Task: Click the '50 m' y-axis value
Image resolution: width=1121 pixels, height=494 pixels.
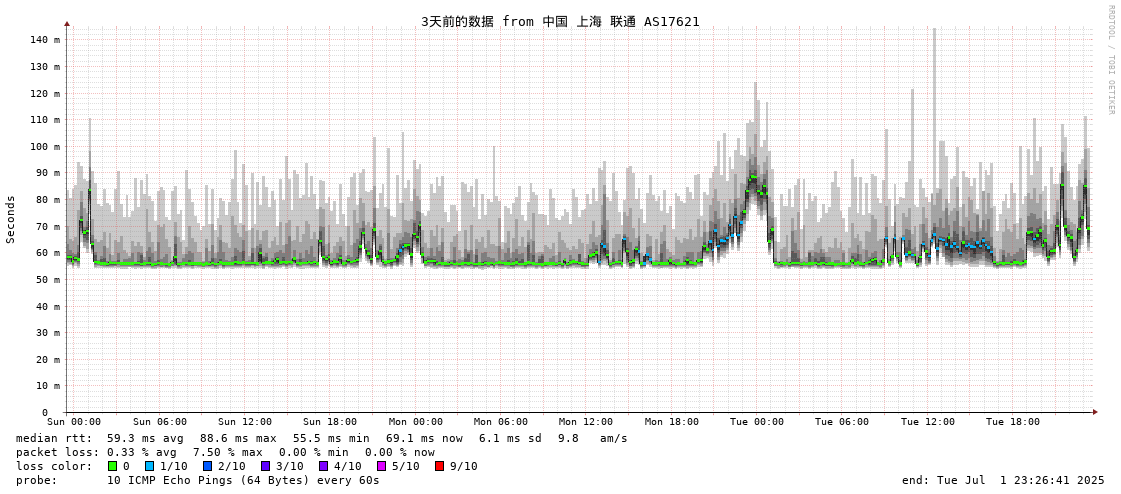Action: click(47, 280)
